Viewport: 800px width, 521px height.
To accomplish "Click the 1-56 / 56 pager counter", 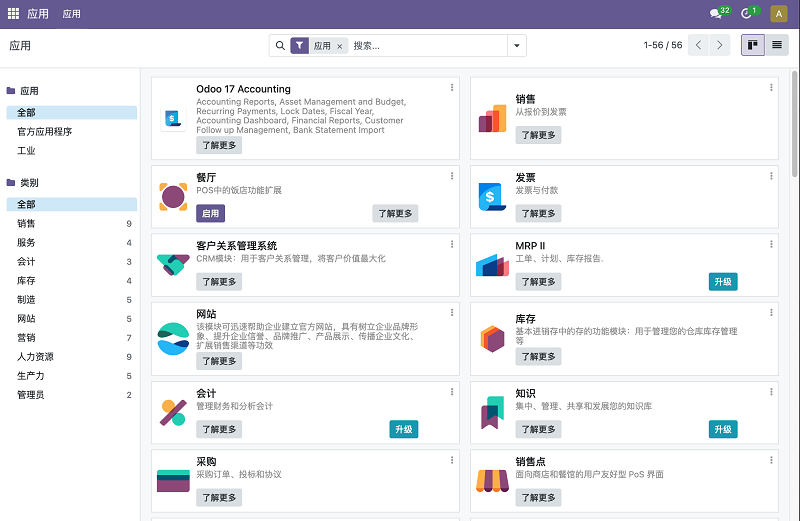I will (663, 45).
